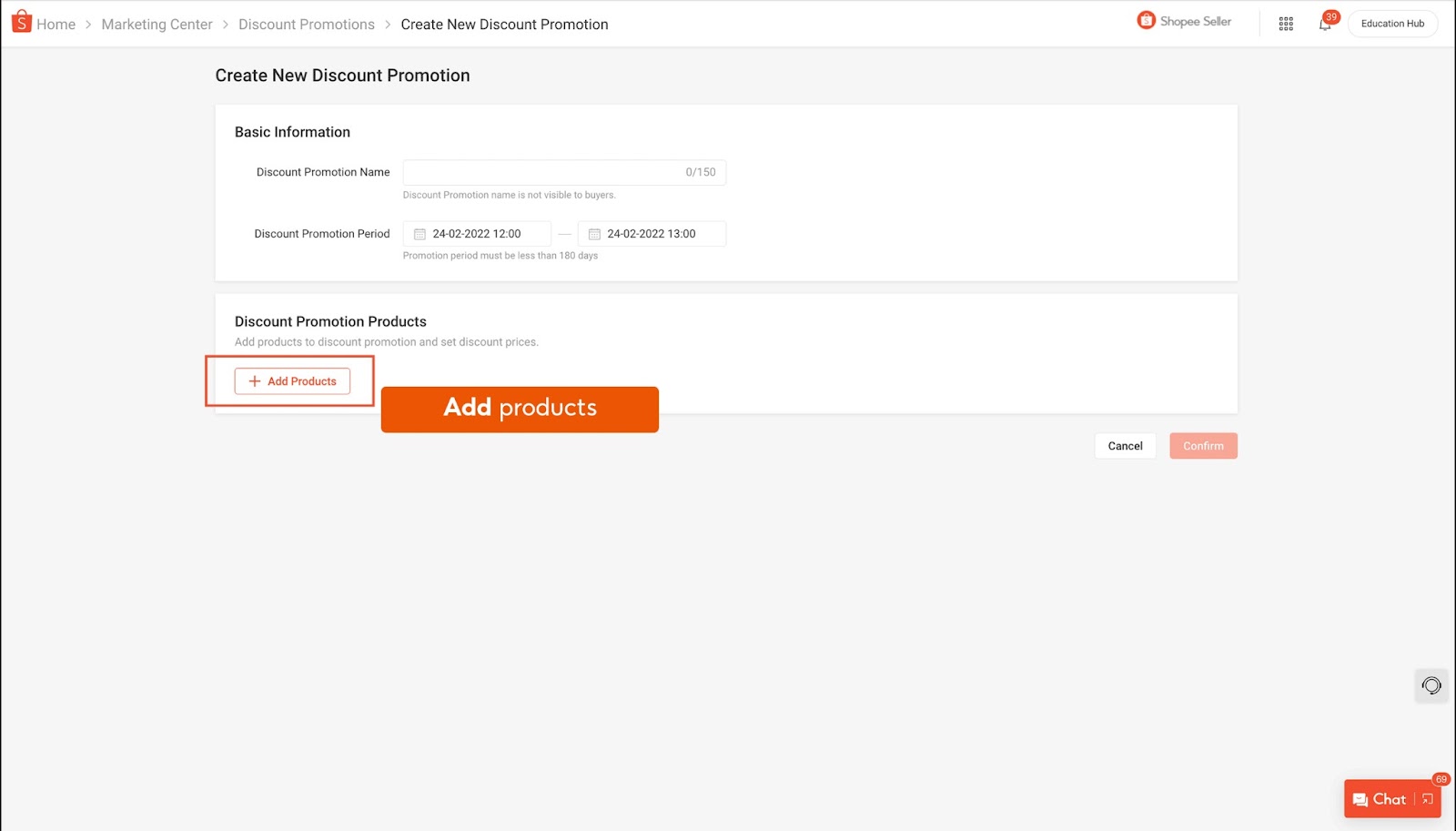The image size is (1456, 831).
Task: Open customer support via the headset icon
Action: tap(1431, 685)
